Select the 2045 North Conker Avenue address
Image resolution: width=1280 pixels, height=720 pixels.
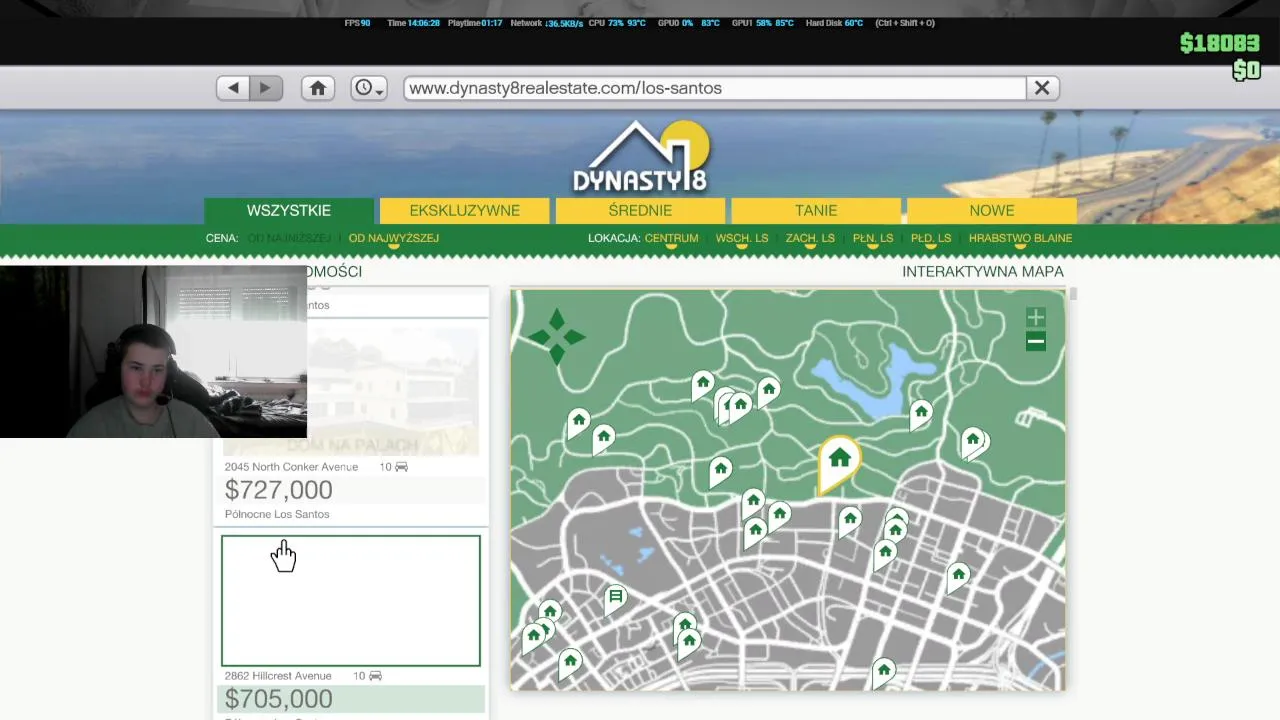click(291, 467)
